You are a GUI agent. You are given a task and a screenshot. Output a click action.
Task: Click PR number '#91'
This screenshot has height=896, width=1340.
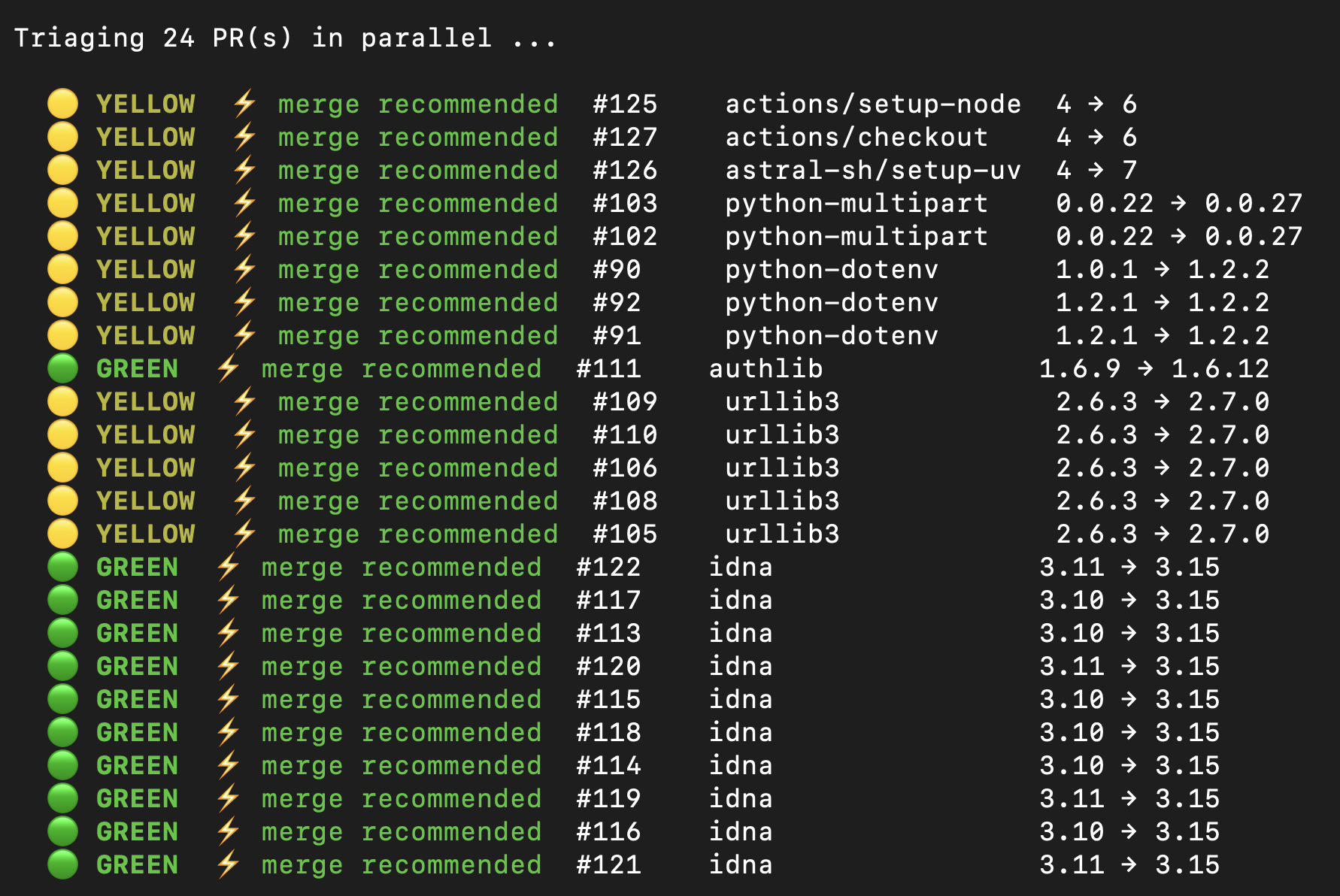[x=617, y=335]
